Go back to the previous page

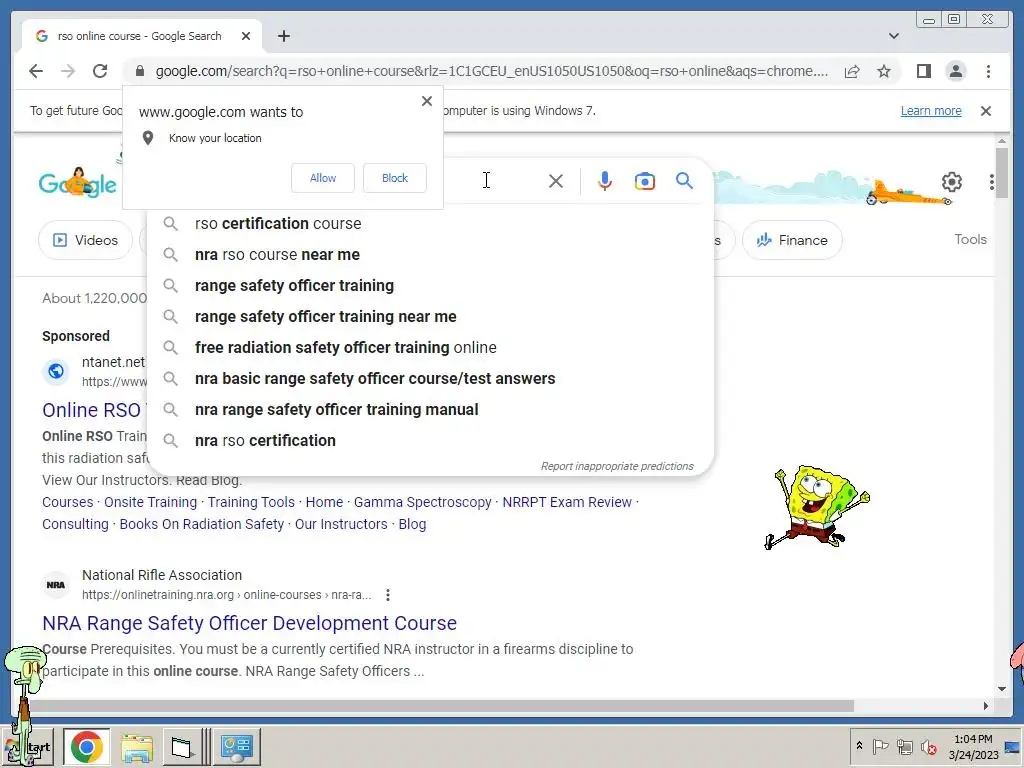click(x=36, y=71)
